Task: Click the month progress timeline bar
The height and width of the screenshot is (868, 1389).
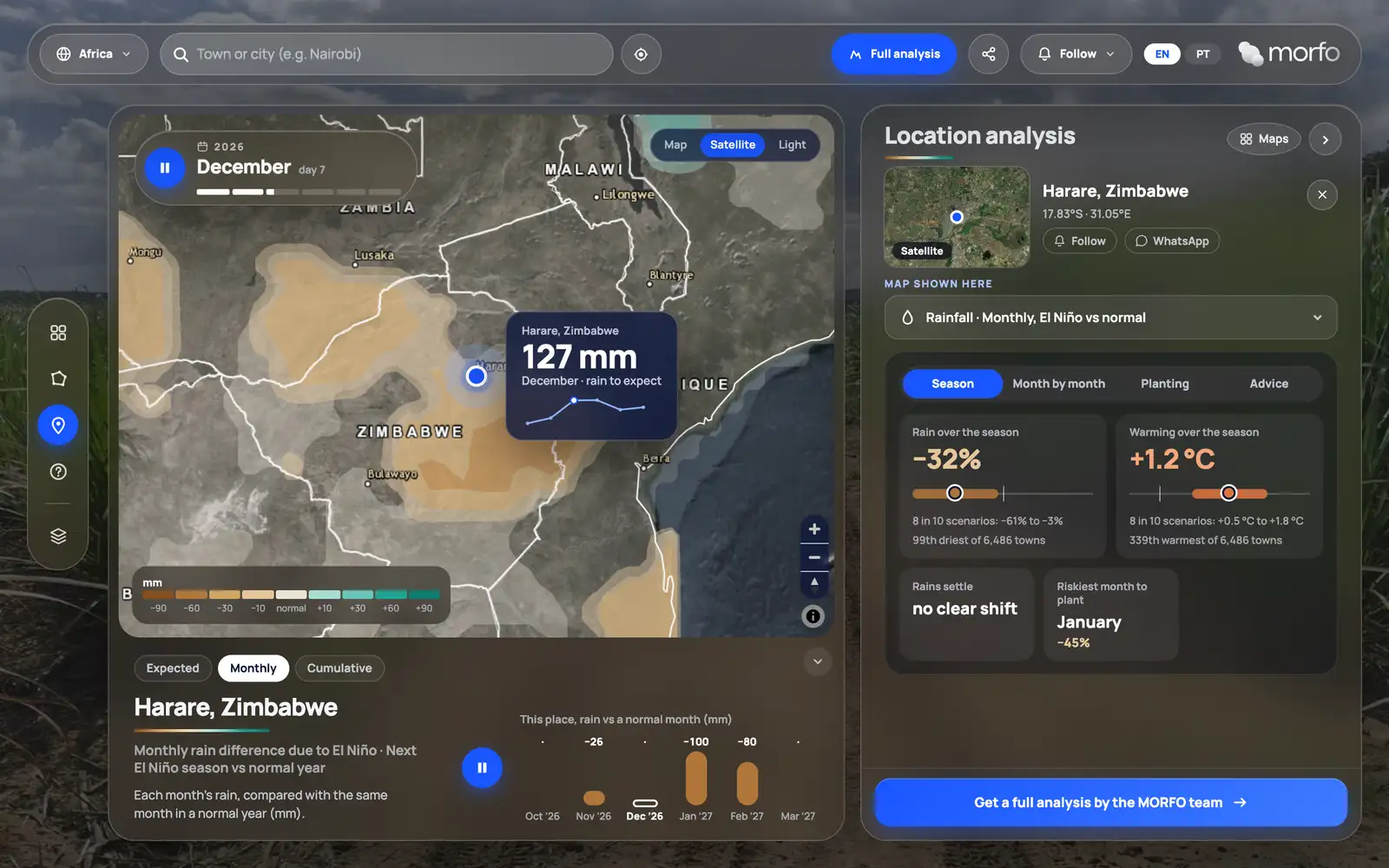Action: click(x=299, y=192)
